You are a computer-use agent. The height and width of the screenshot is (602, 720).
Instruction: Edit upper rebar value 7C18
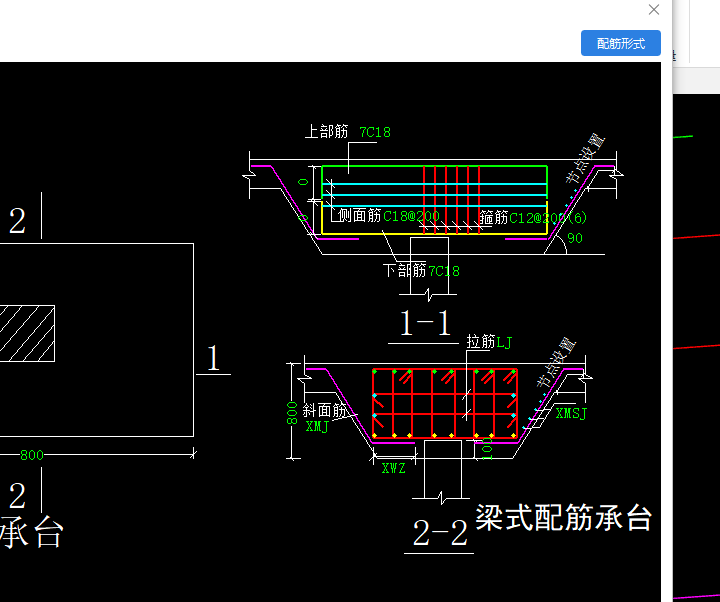(375, 132)
